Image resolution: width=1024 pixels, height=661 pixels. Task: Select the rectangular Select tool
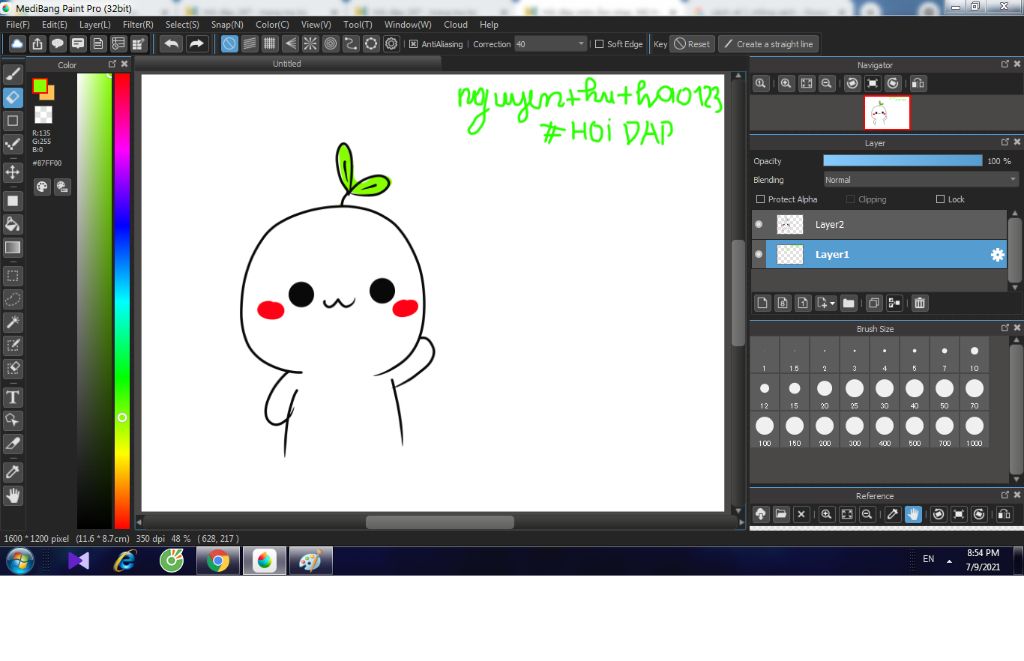pos(12,276)
